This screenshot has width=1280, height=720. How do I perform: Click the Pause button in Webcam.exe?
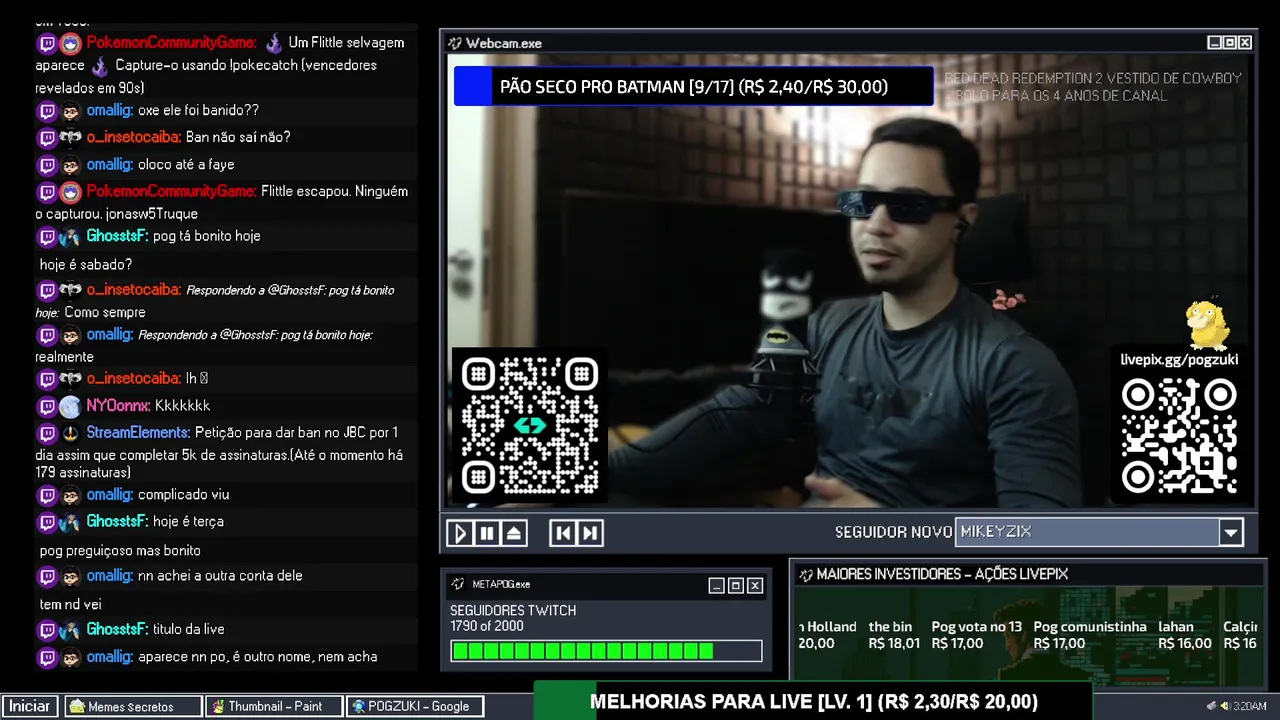pos(487,533)
